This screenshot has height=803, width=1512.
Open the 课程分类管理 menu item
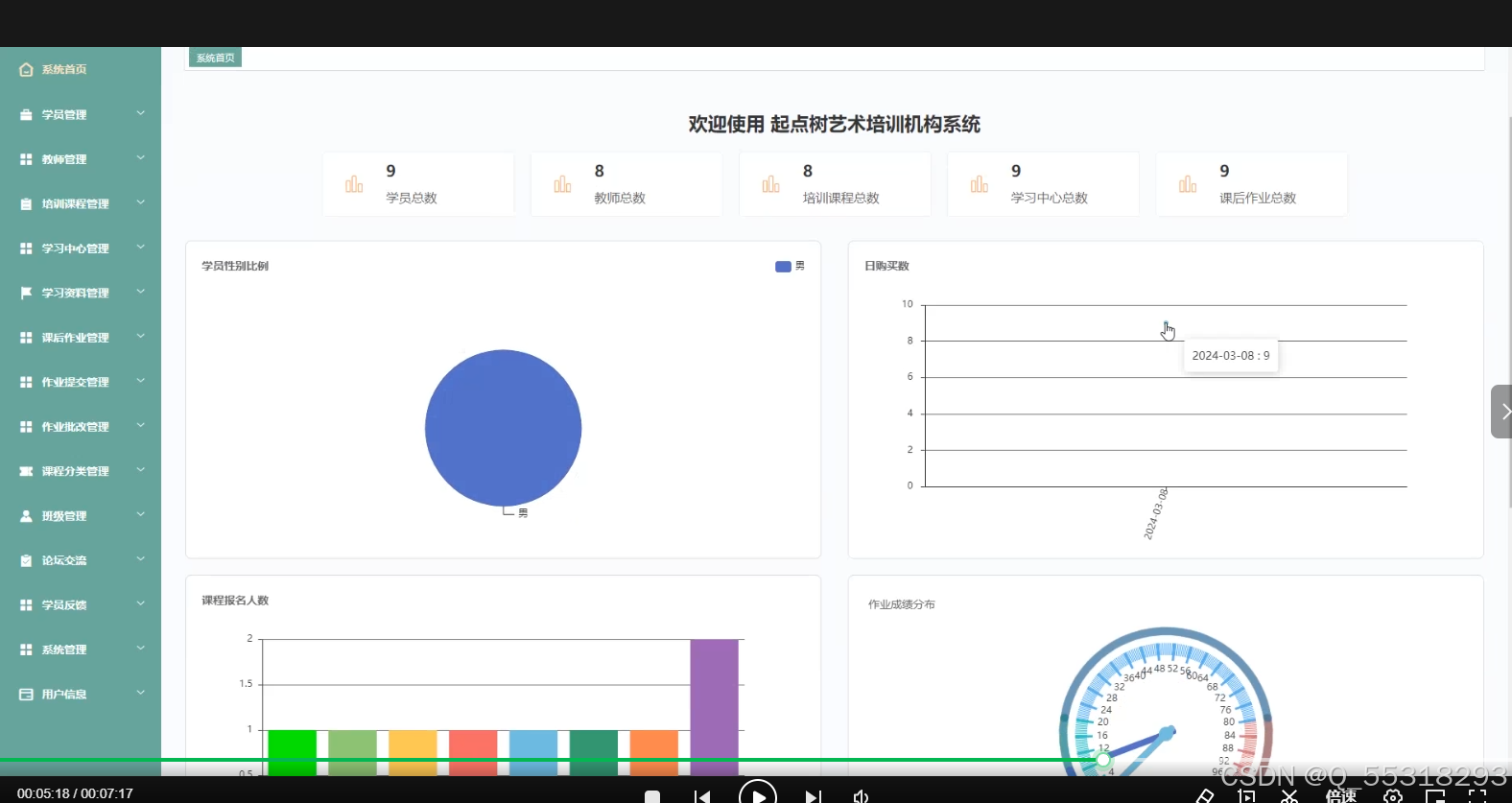[x=81, y=471]
